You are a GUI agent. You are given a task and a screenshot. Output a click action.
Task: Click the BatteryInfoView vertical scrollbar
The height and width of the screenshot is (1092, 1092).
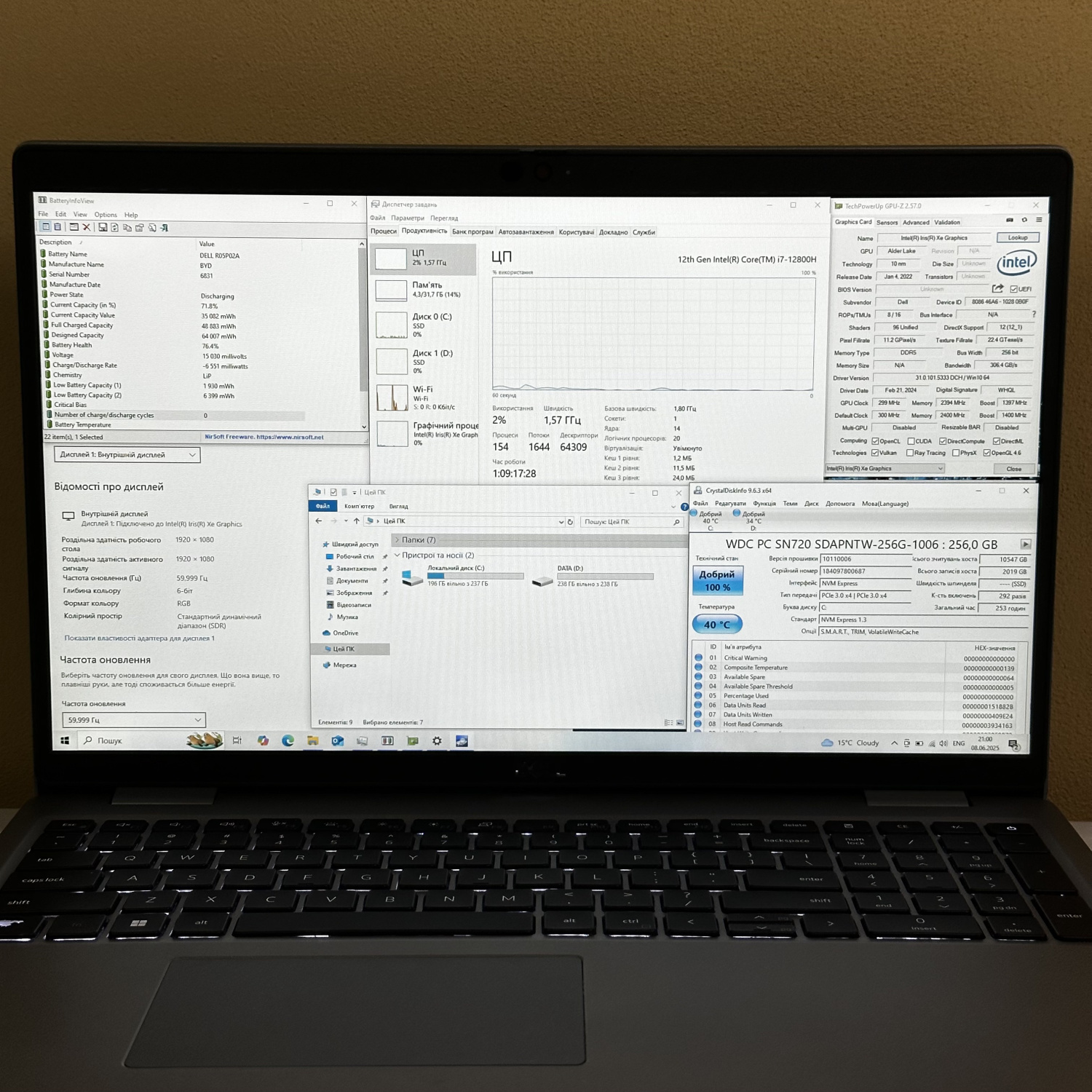[363, 336]
